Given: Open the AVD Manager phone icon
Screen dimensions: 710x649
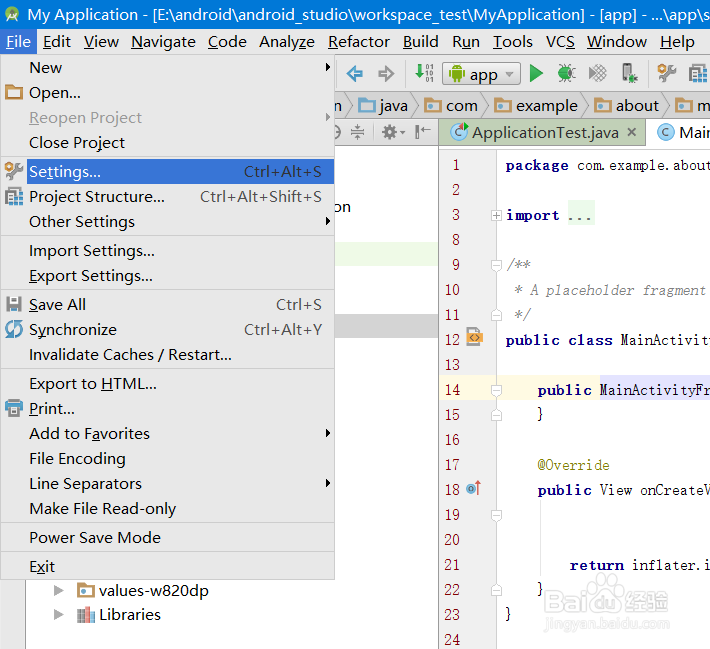Looking at the screenshot, I should pyautogui.click(x=629, y=73).
